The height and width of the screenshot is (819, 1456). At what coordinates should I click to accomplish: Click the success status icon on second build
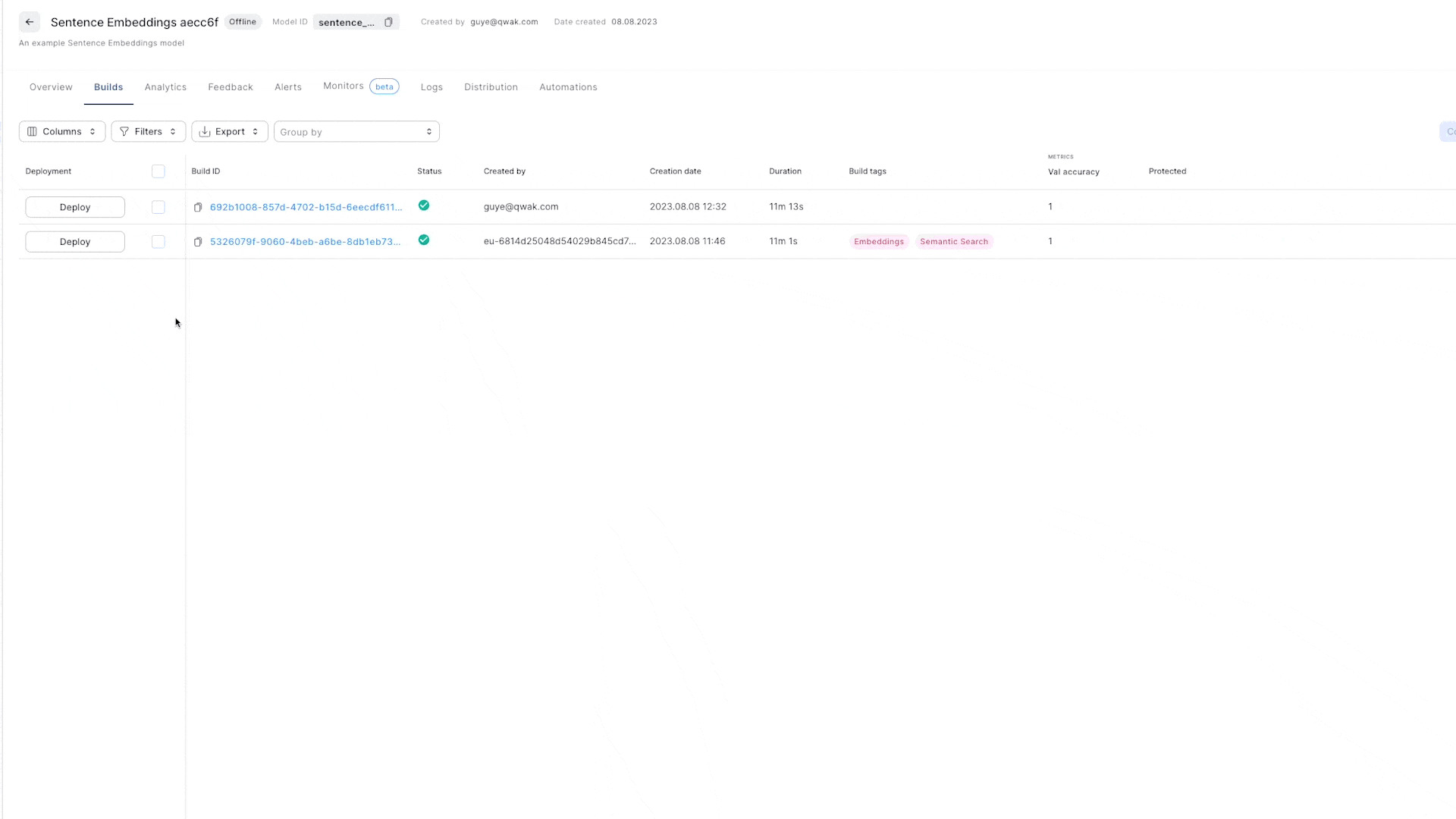(424, 240)
